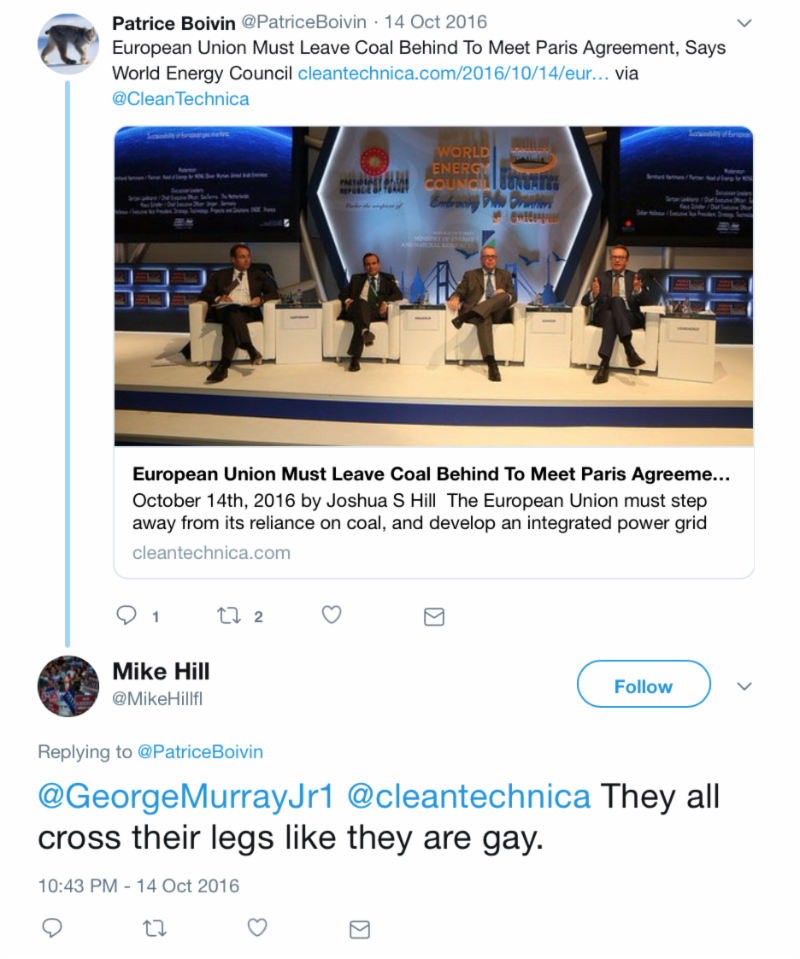Open the @PatriceBoivin link after Replying to

[x=200, y=752]
